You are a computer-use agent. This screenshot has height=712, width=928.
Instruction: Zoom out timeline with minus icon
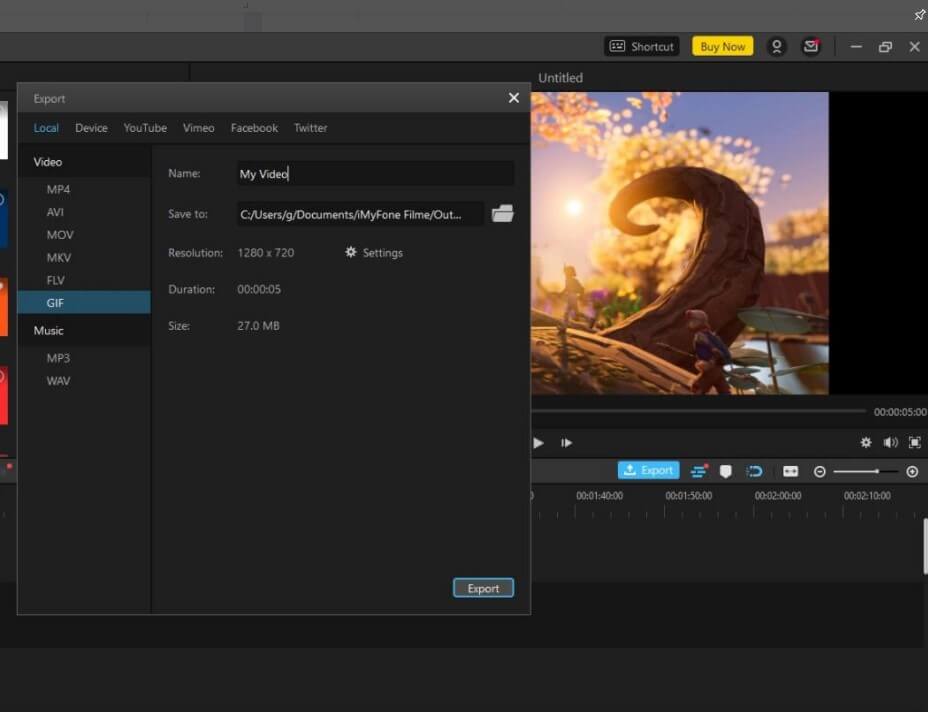(x=820, y=472)
